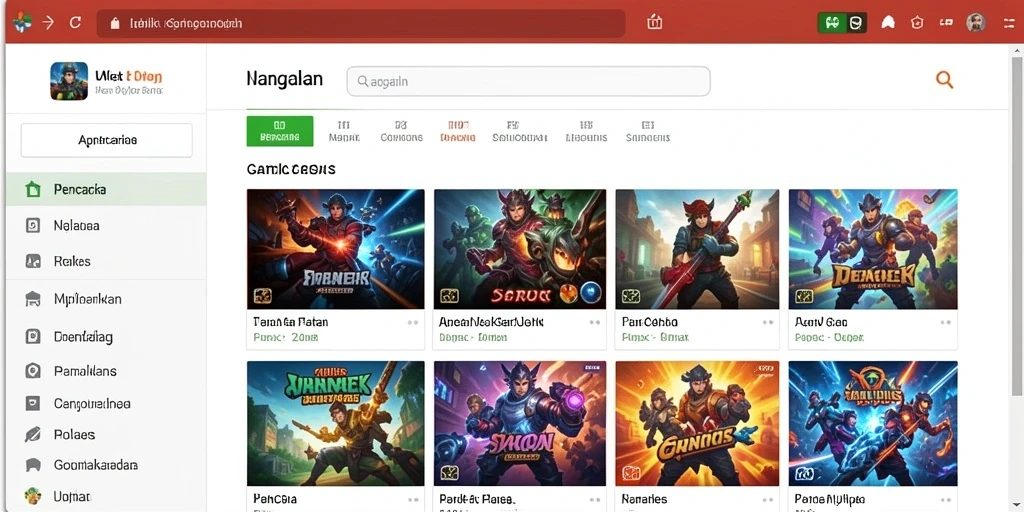This screenshot has height=512, width=1024.
Task: Open Nalanaa sidebar item
Action: [x=106, y=225]
